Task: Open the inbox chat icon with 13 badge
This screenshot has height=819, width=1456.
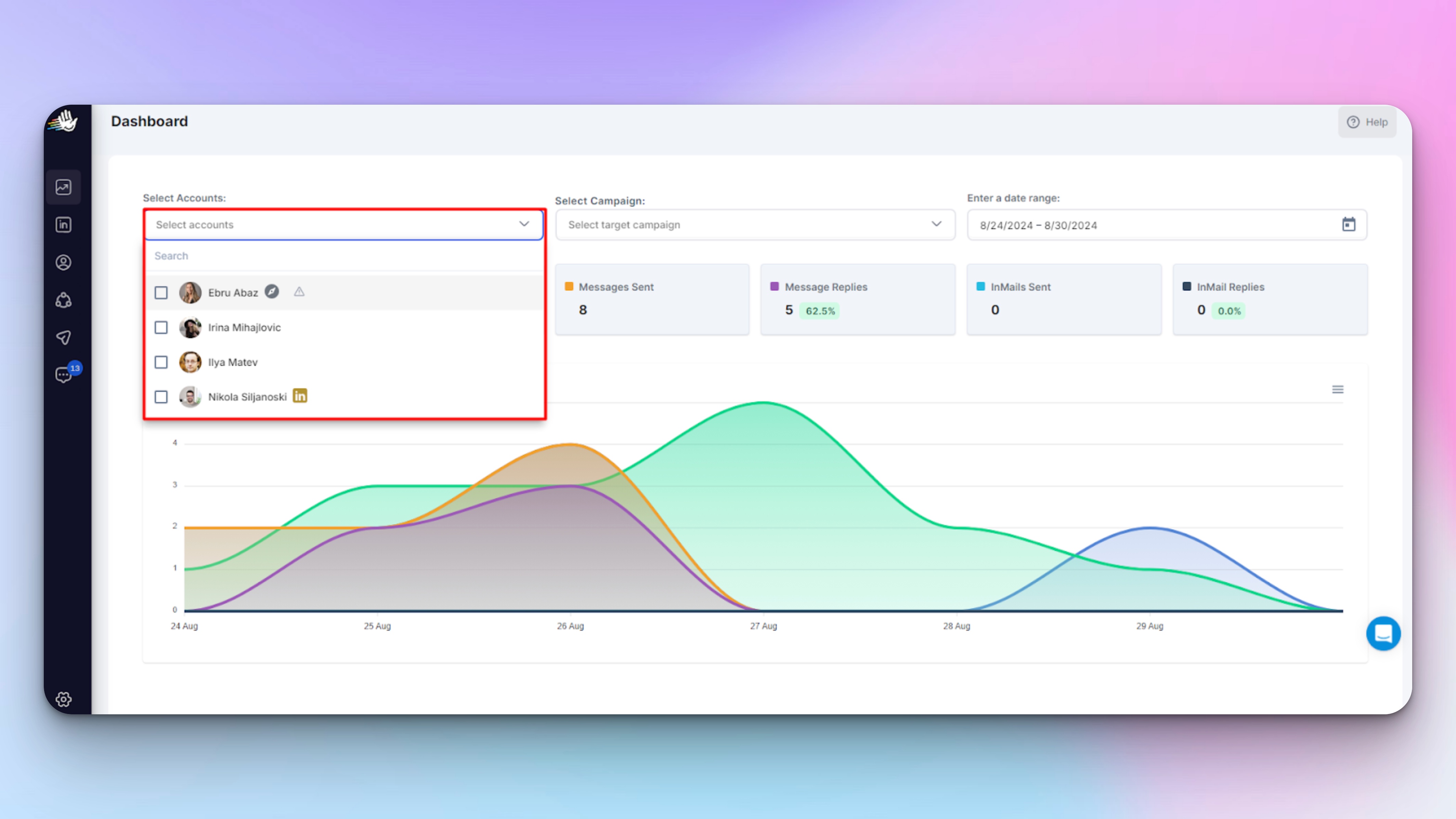Action: pyautogui.click(x=63, y=375)
